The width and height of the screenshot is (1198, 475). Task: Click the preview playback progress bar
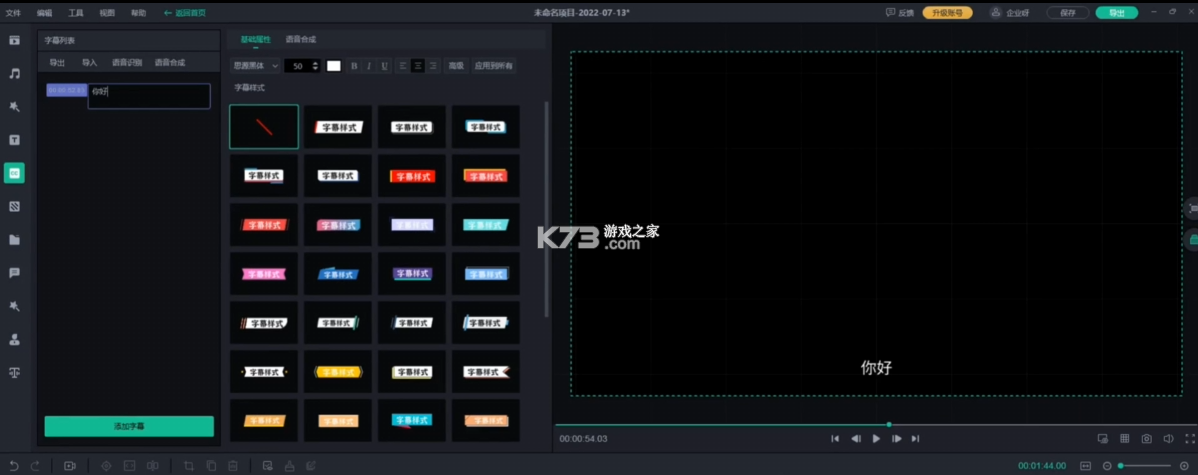coord(876,425)
